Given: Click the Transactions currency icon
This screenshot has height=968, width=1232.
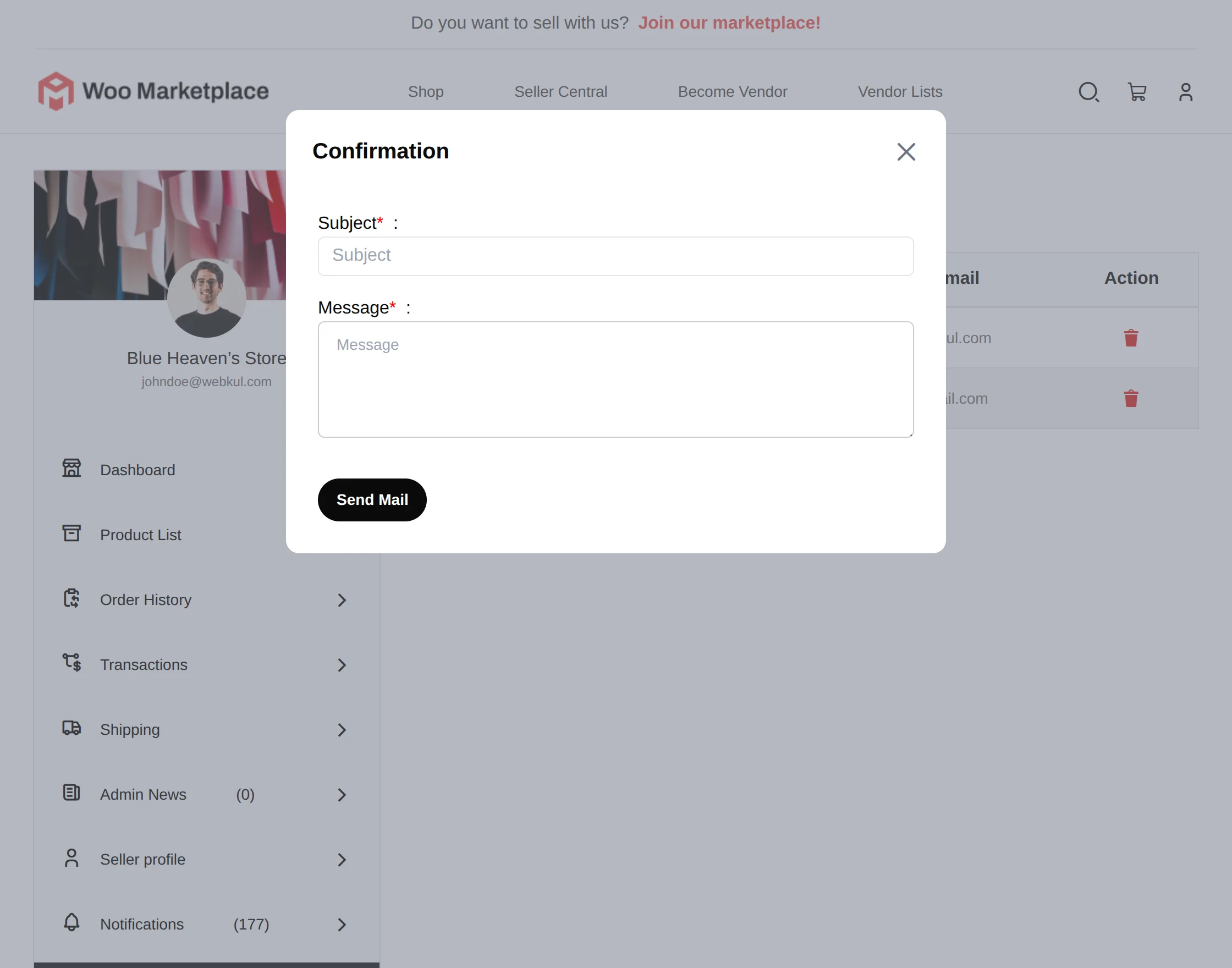Looking at the screenshot, I should [x=72, y=664].
